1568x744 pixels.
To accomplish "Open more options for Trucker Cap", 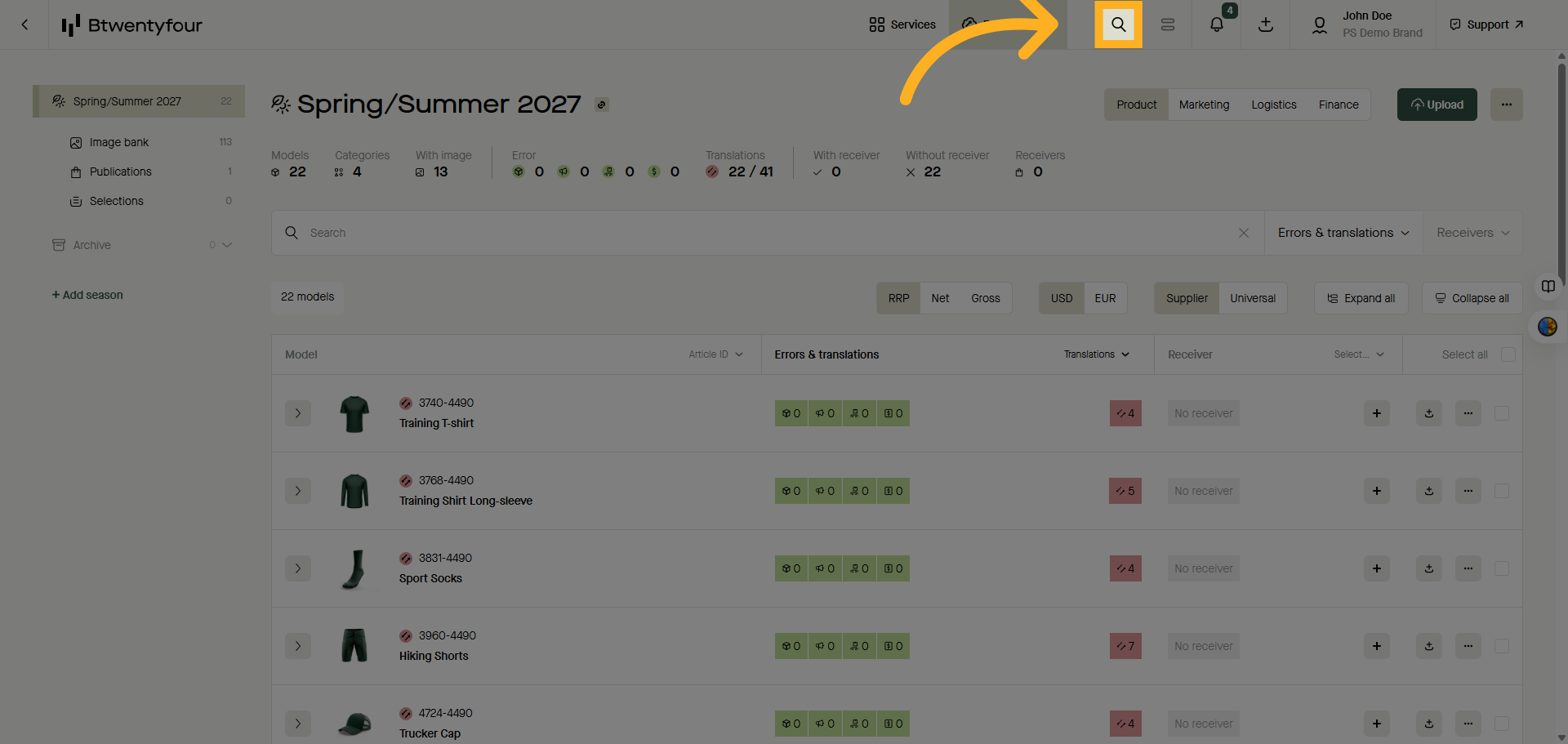I will (1468, 724).
